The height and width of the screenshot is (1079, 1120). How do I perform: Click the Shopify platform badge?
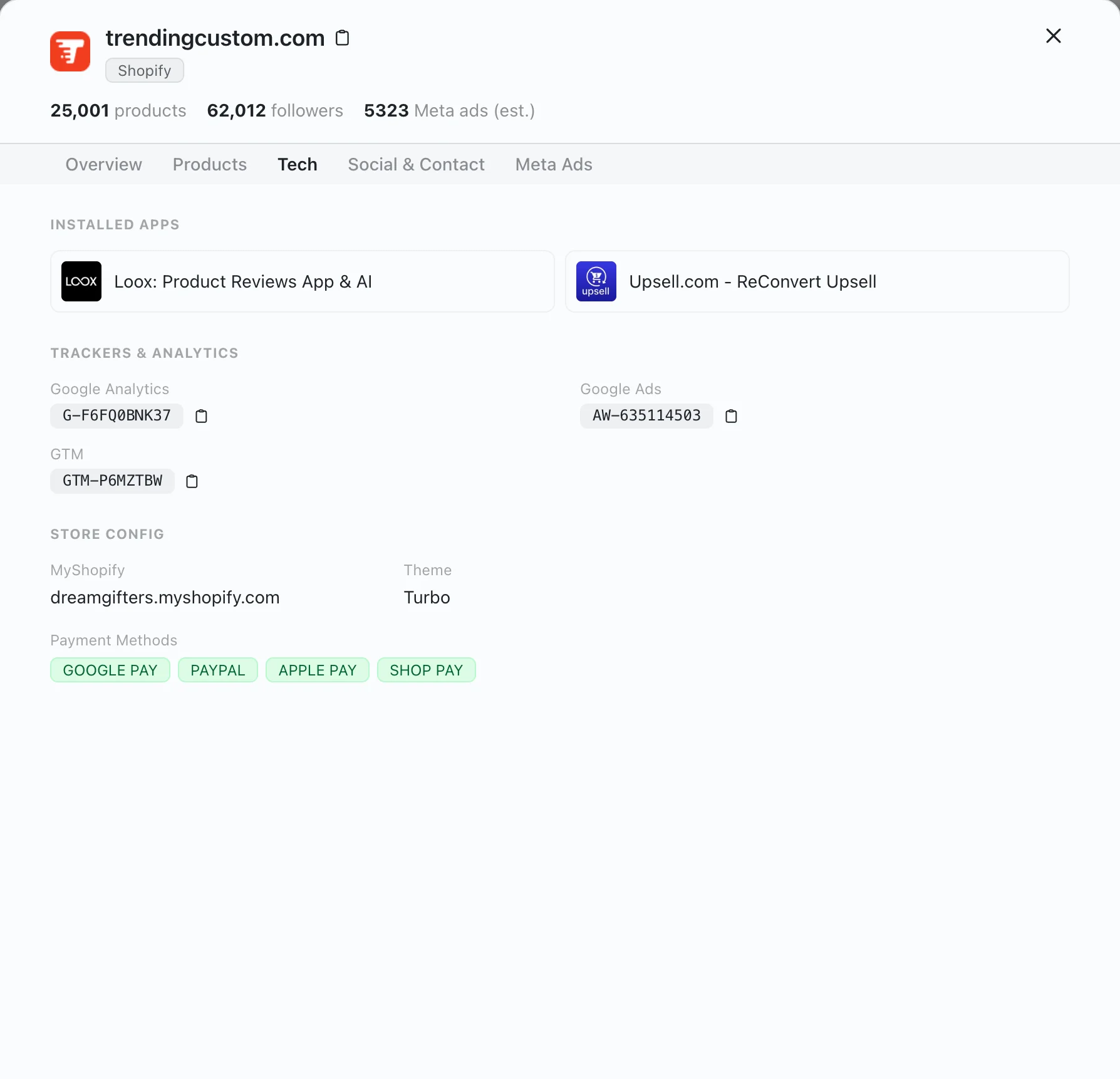pyautogui.click(x=144, y=70)
